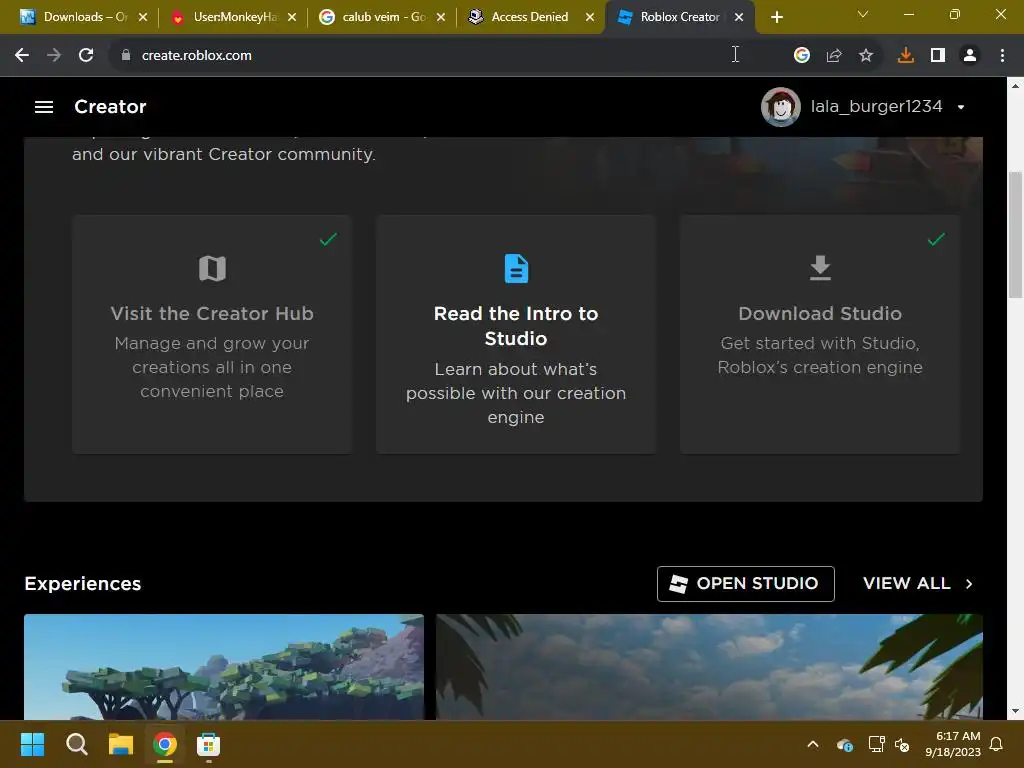
Task: Open Read the Intro to Studio title
Action: tap(516, 326)
